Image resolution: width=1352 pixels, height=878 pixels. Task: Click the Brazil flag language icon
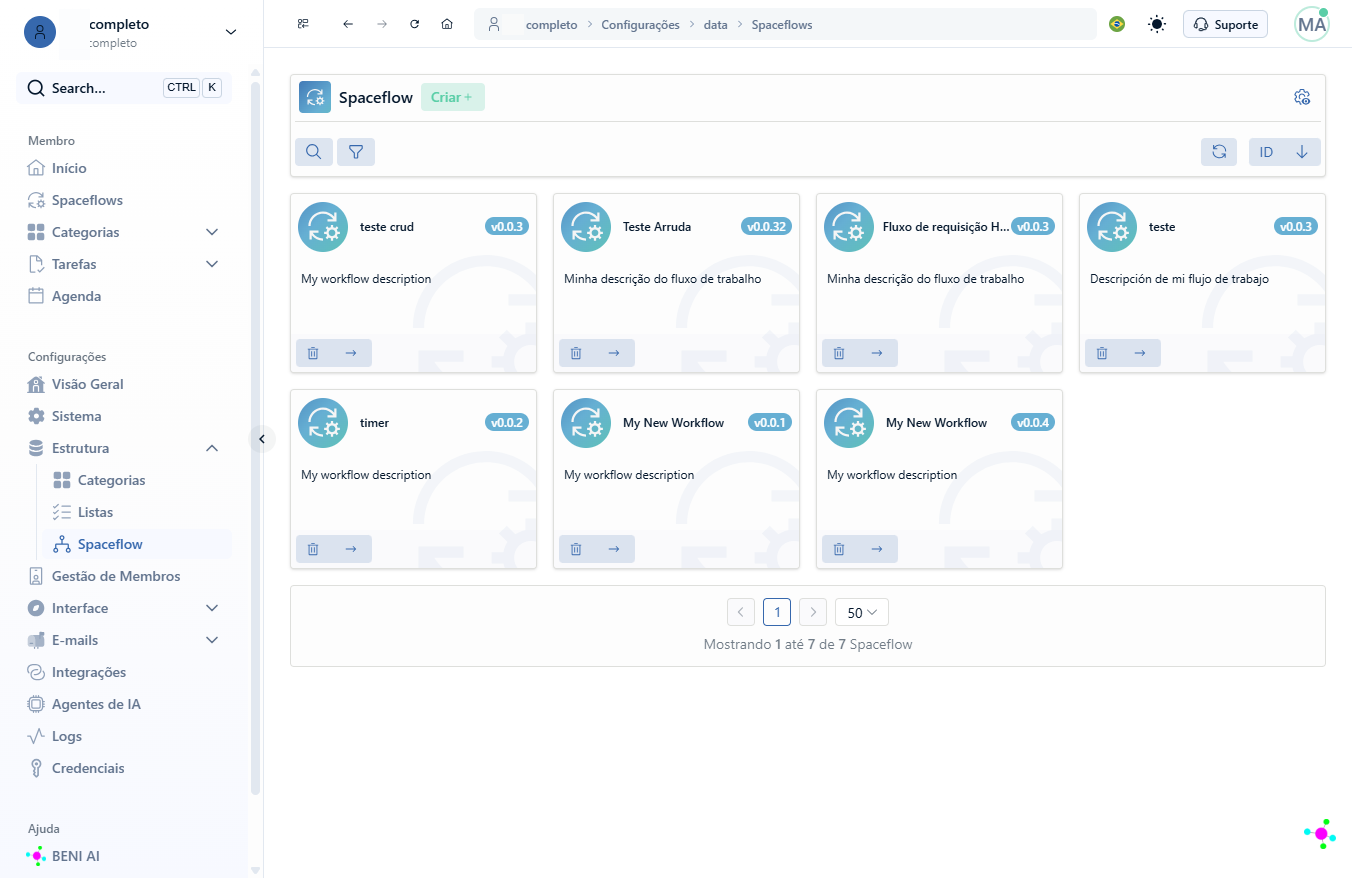click(x=1117, y=24)
